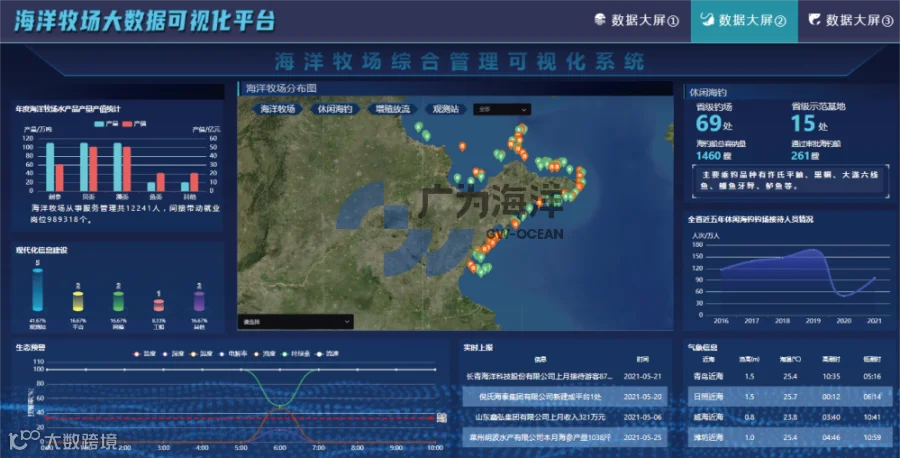
Task: Click the dolphin icon on 数据大屏② tab
Action: [707, 20]
